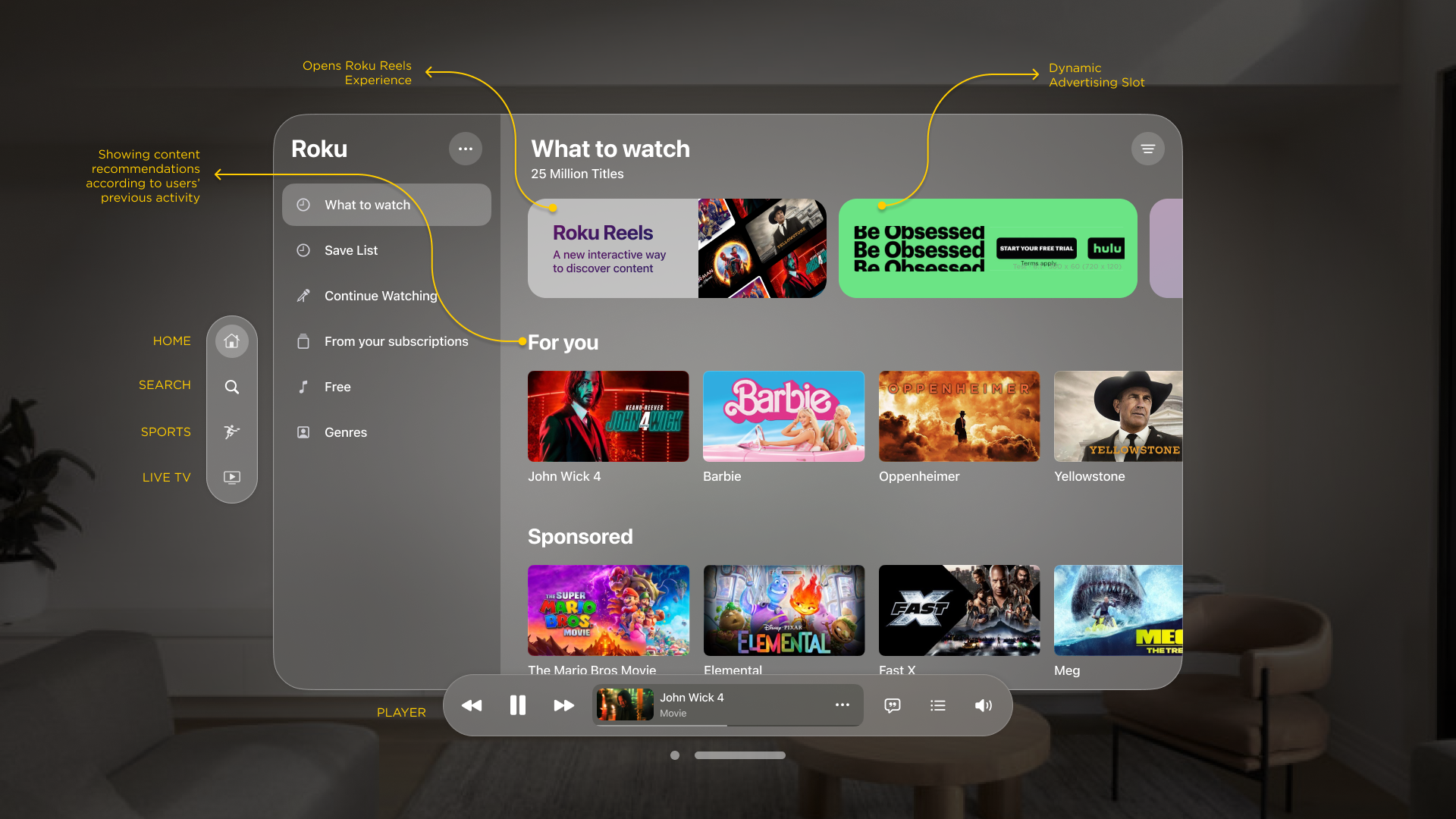This screenshot has height=819, width=1456.
Task: Open the subtitles/captions speech bubble icon
Action: (893, 705)
